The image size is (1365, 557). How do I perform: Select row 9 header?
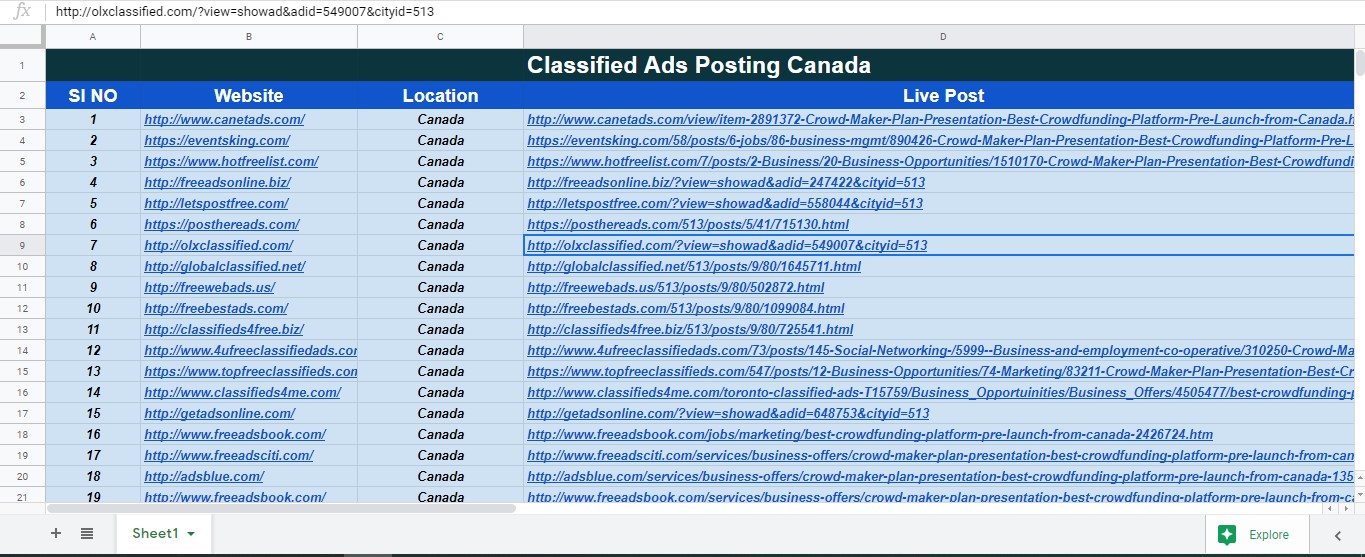[22, 245]
